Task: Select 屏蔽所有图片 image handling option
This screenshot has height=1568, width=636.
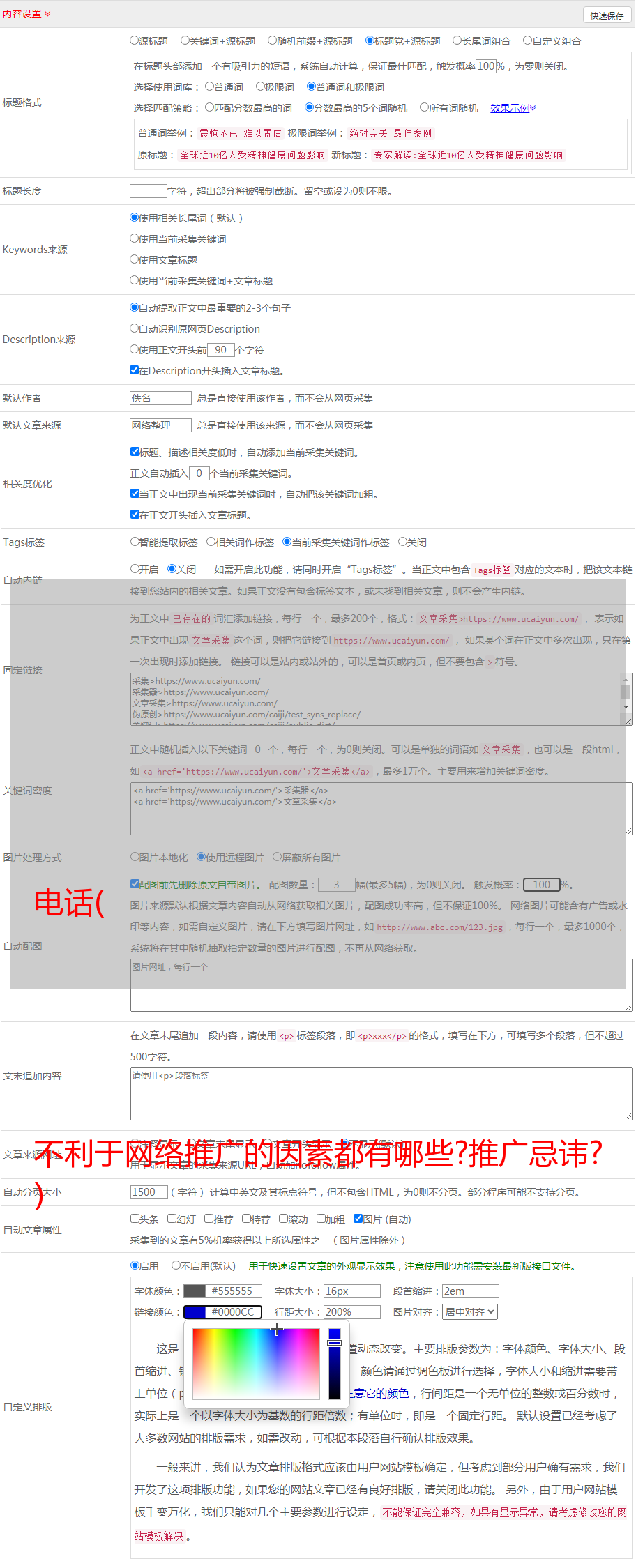Action: coord(278,858)
